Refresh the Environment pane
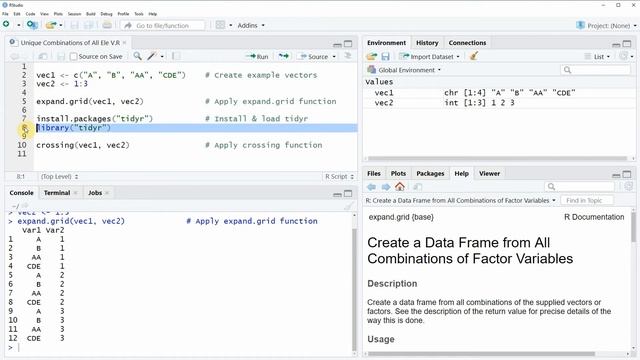Viewport: 640px width, 360px height. [623, 56]
